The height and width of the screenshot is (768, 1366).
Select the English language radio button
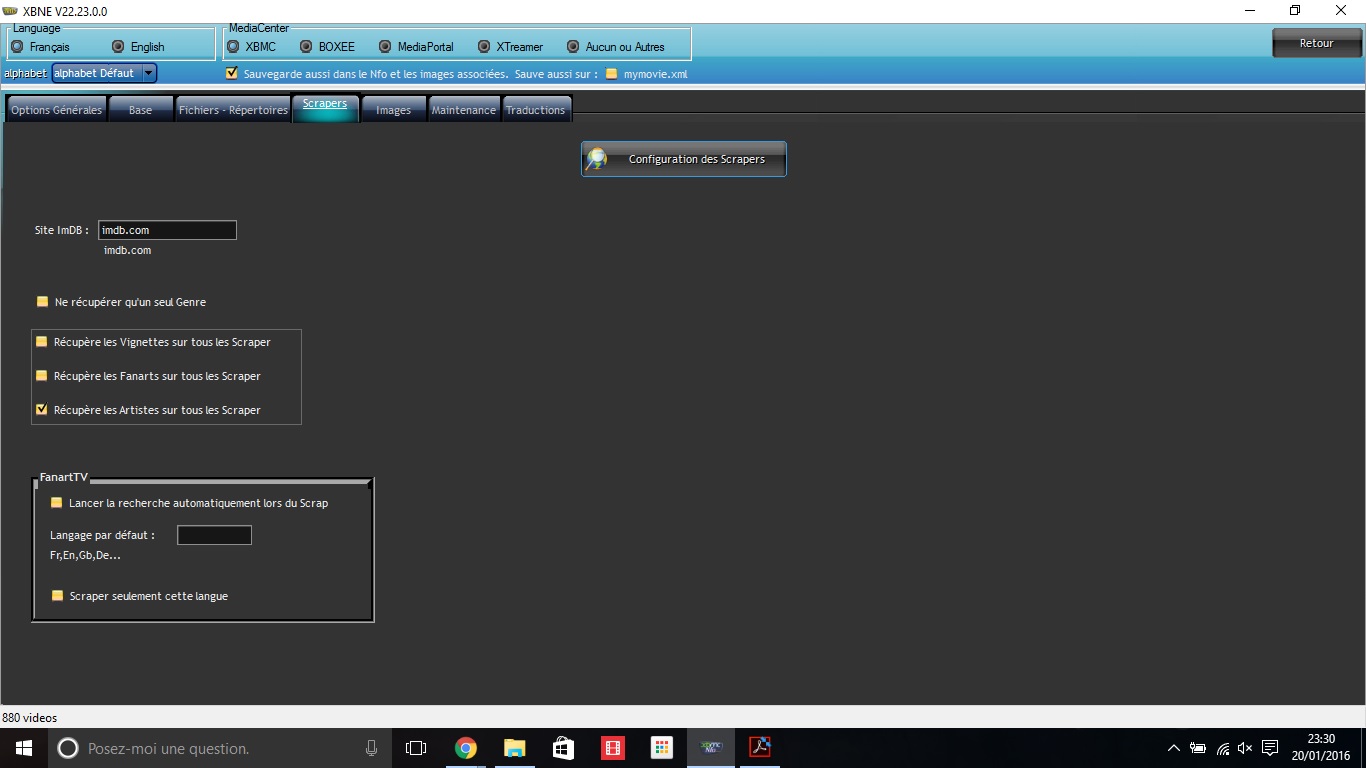[118, 47]
